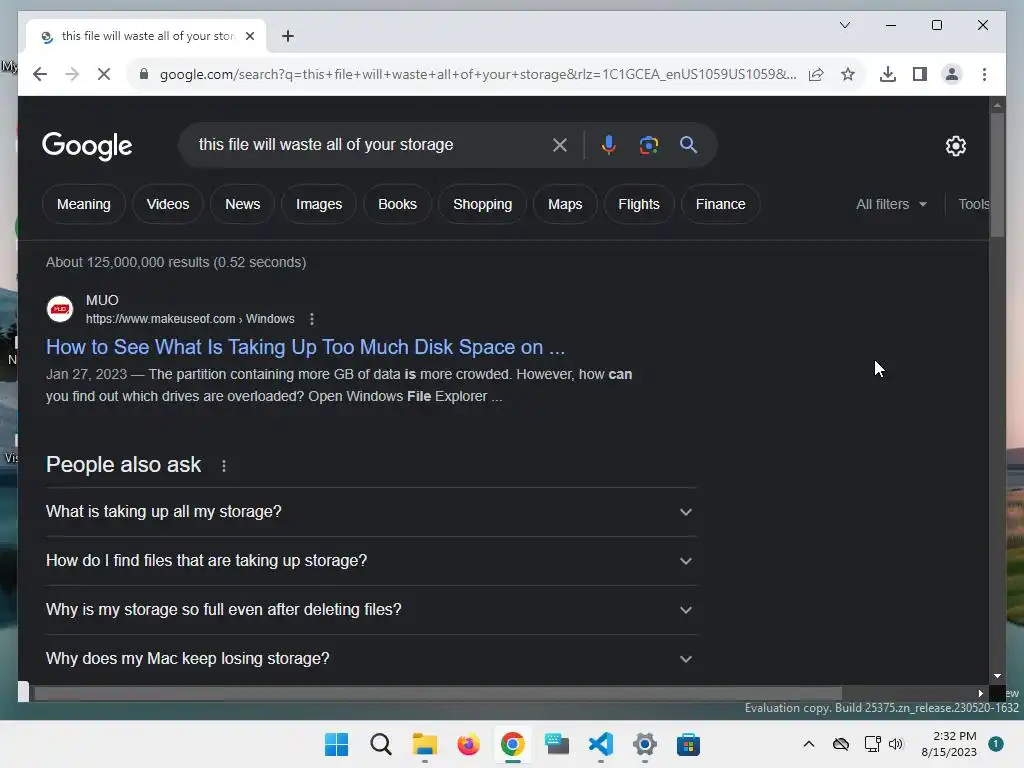Open Windows taskbar search
Screen dimensions: 1024x768
[381, 744]
